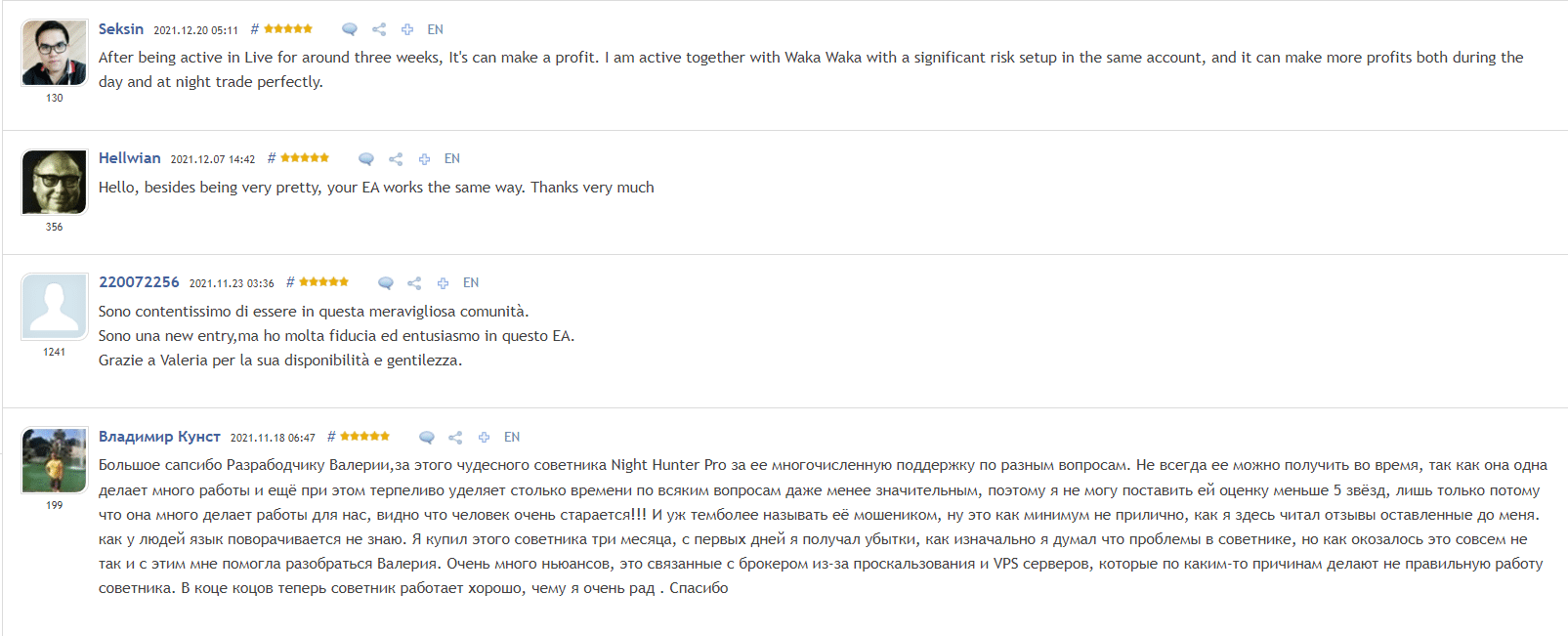This screenshot has width=1568, height=636.
Task: Translate Seksin's review with EN button
Action: pyautogui.click(x=436, y=29)
